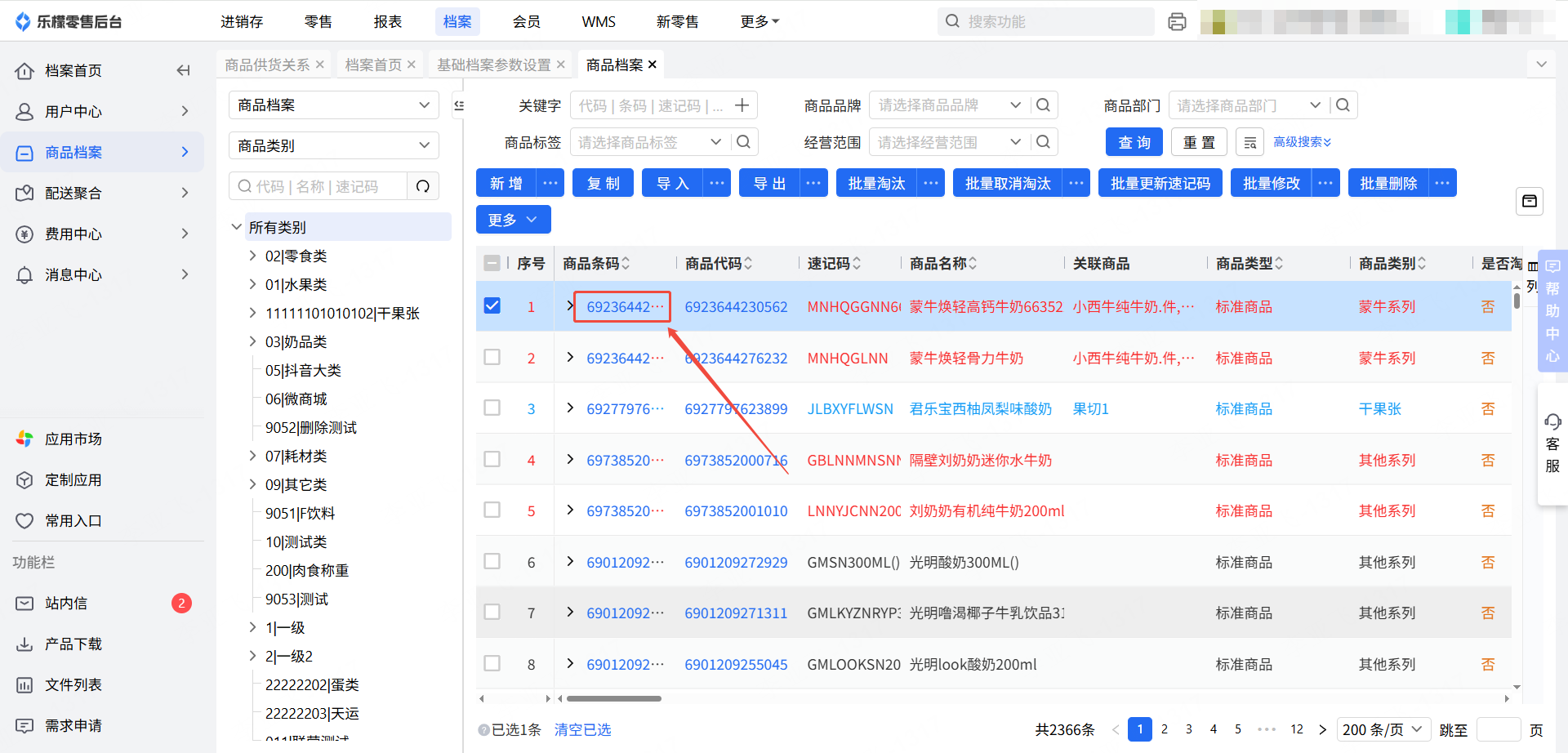
Task: Expand the 03|奶品类 tree node
Action: point(252,341)
